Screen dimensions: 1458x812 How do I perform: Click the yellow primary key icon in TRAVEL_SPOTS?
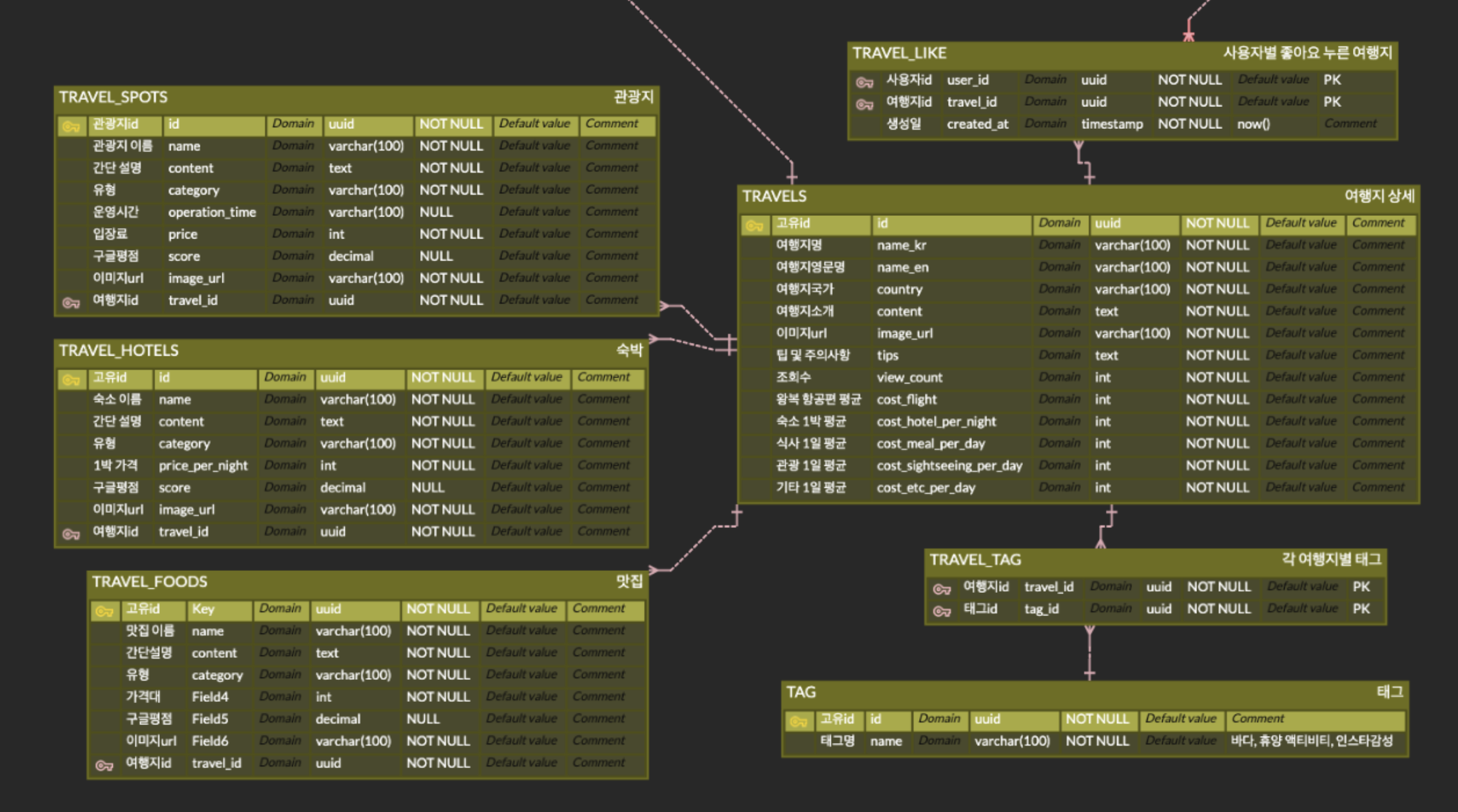71,126
